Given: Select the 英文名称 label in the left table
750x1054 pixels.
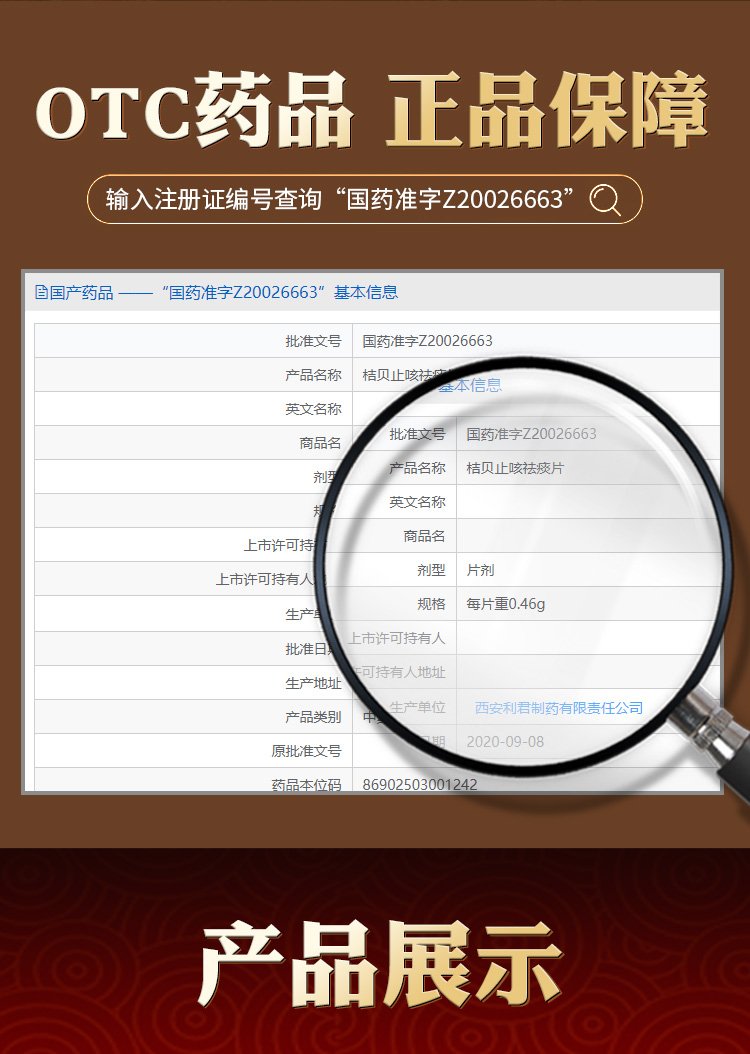Looking at the screenshot, I should [313, 409].
